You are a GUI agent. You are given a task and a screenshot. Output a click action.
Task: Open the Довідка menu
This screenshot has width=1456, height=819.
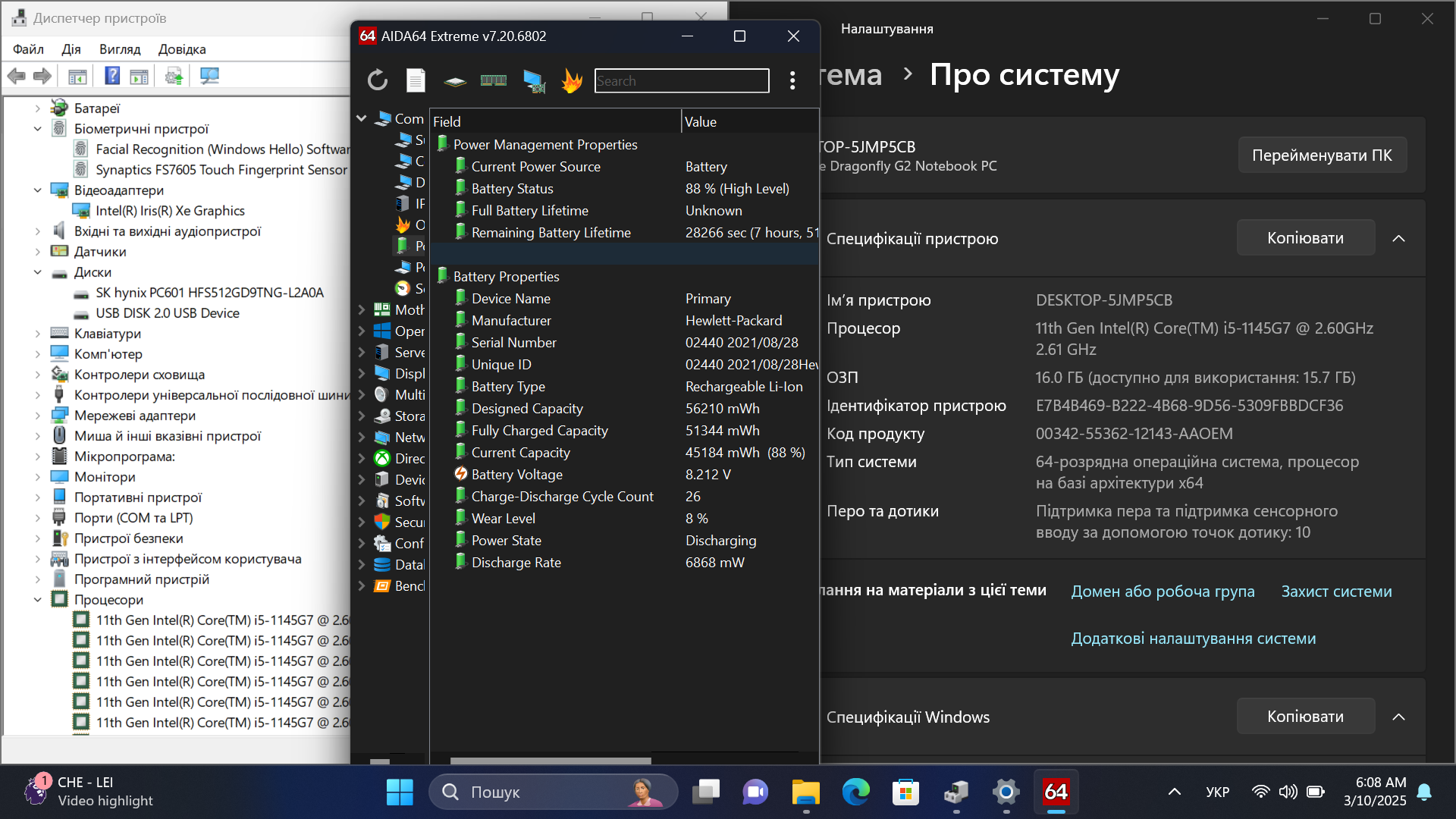182,49
